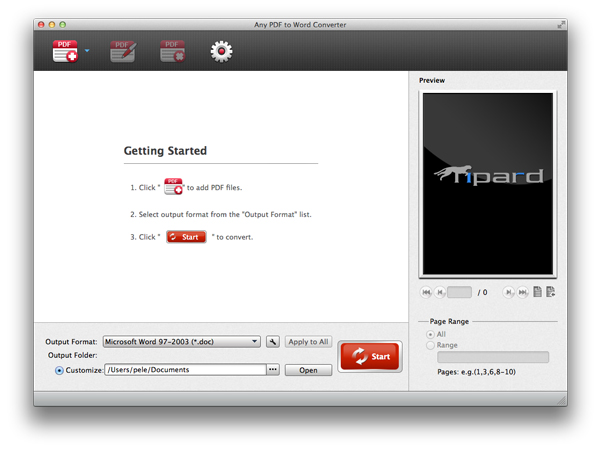Click the Add PDF icon in Getting Started
600x449 pixels.
tap(173, 186)
